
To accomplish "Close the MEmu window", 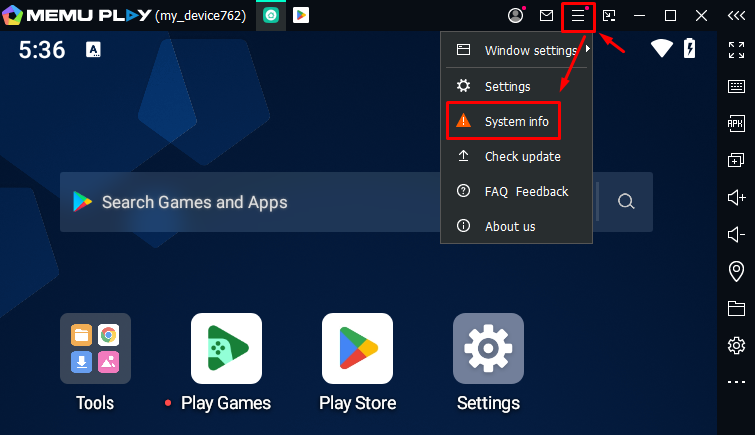I will [x=702, y=16].
